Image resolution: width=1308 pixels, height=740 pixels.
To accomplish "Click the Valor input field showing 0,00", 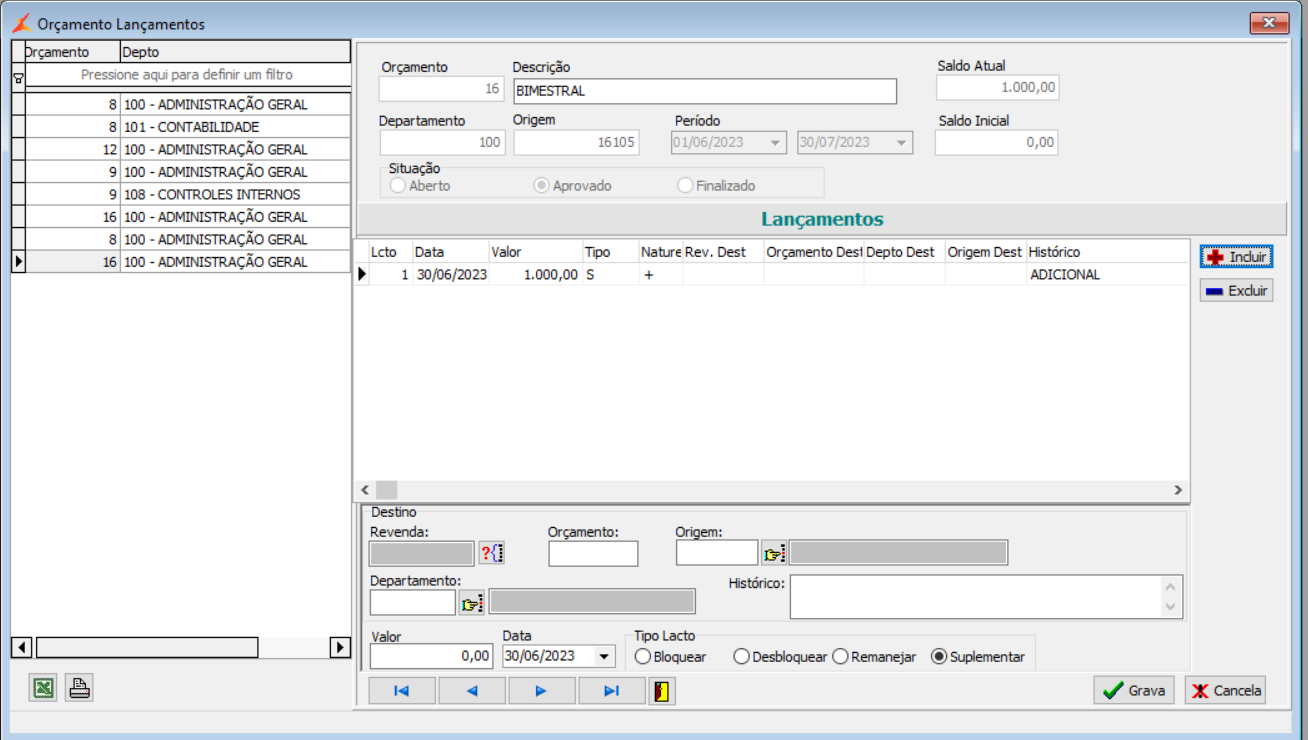I will click(432, 656).
